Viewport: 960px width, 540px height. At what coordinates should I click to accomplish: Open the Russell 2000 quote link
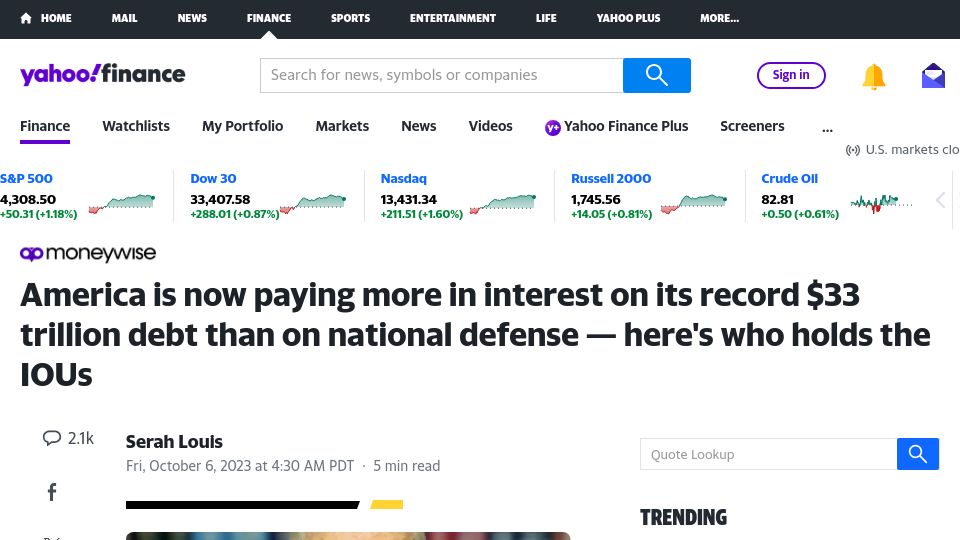(x=611, y=179)
